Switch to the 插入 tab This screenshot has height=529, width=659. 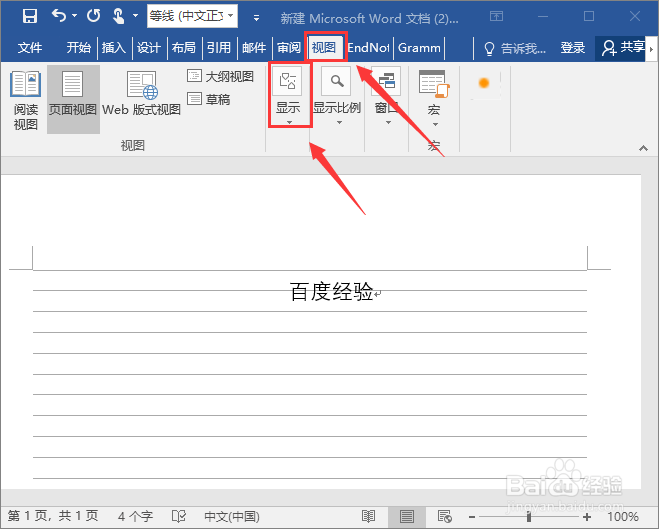point(113,47)
